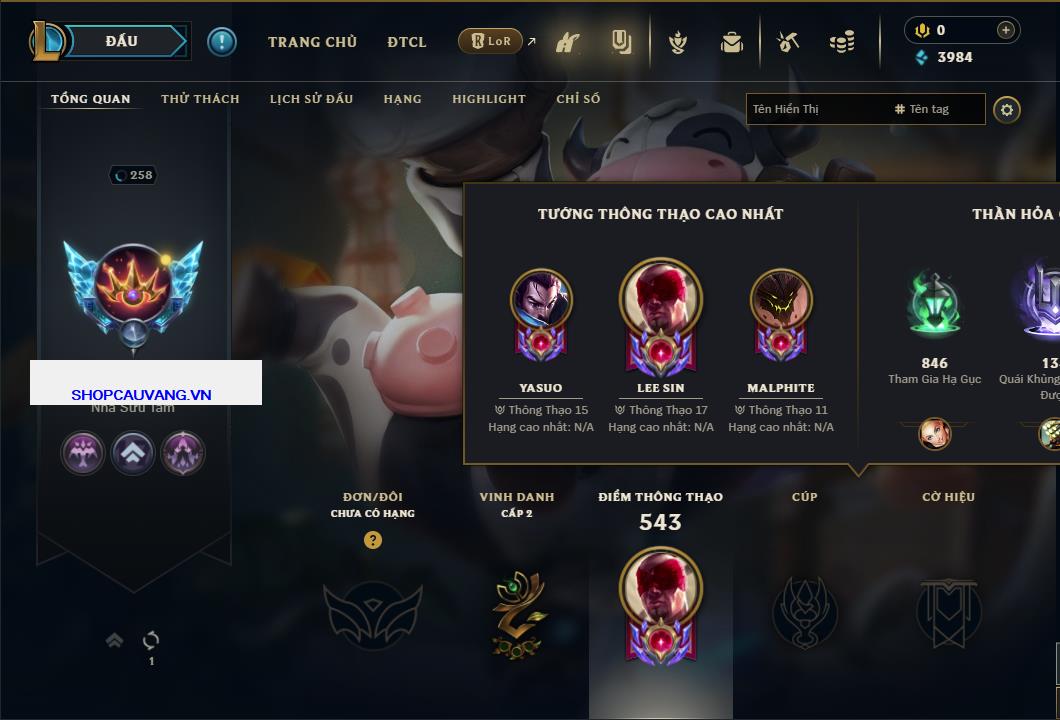Open the Clash hammer icon
Screen dimensions: 1060x720
567,43
